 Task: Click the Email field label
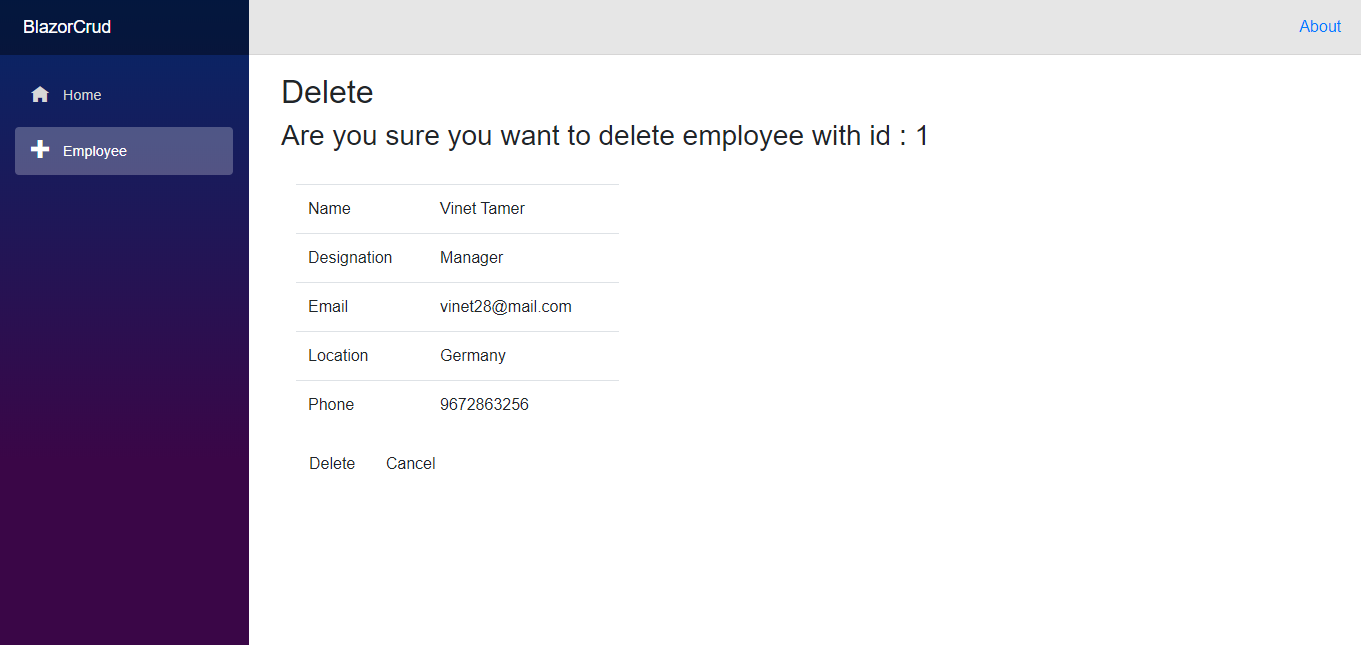tap(328, 307)
